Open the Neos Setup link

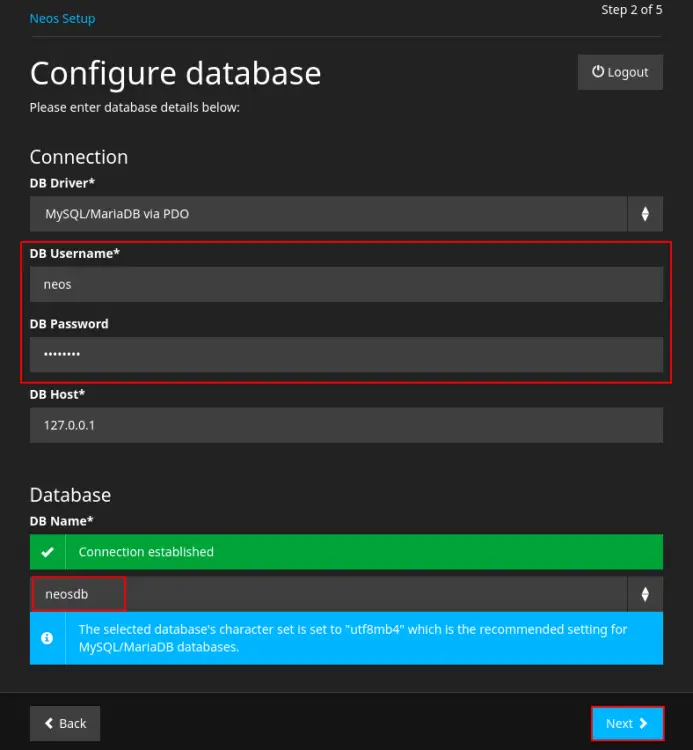point(62,18)
